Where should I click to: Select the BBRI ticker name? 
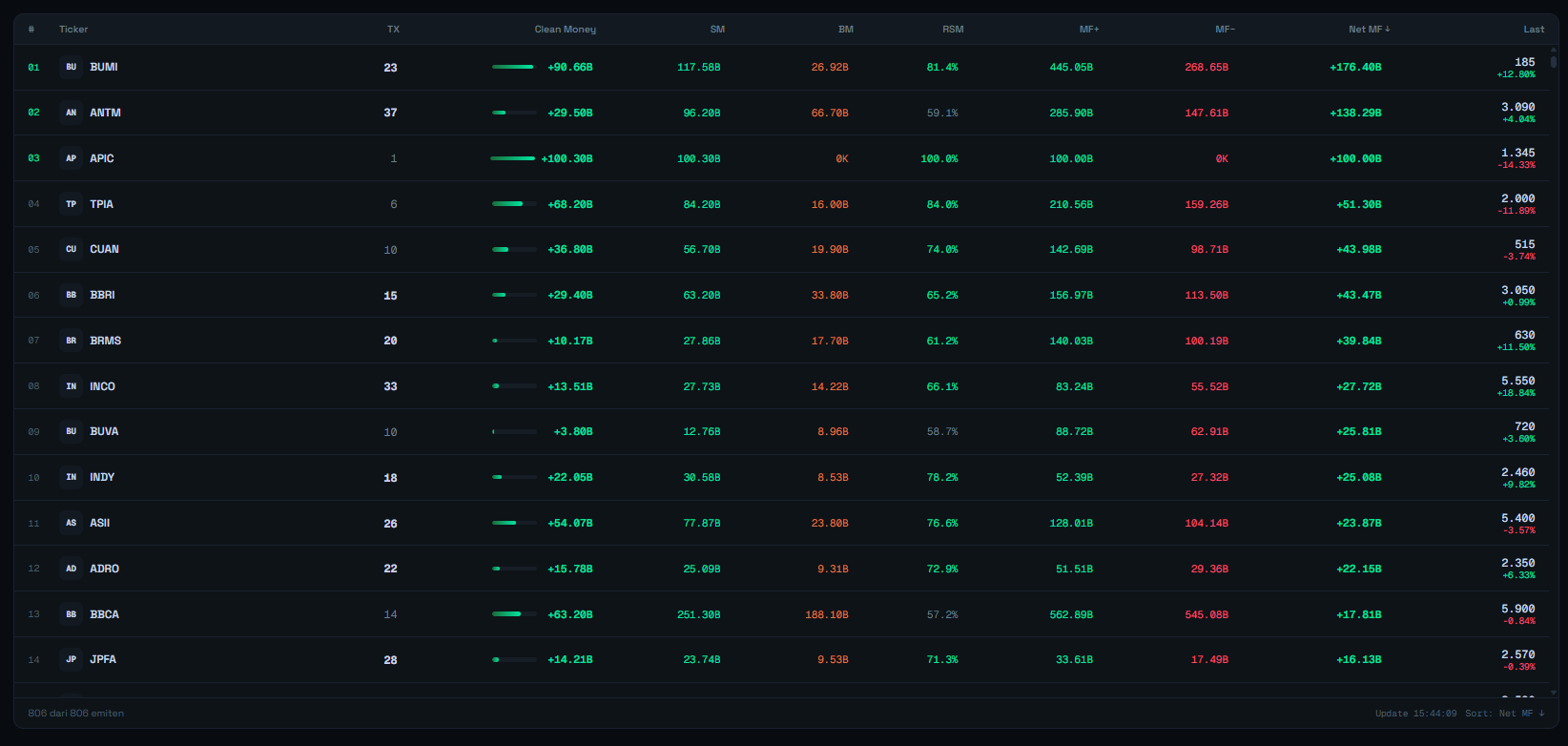coord(102,295)
